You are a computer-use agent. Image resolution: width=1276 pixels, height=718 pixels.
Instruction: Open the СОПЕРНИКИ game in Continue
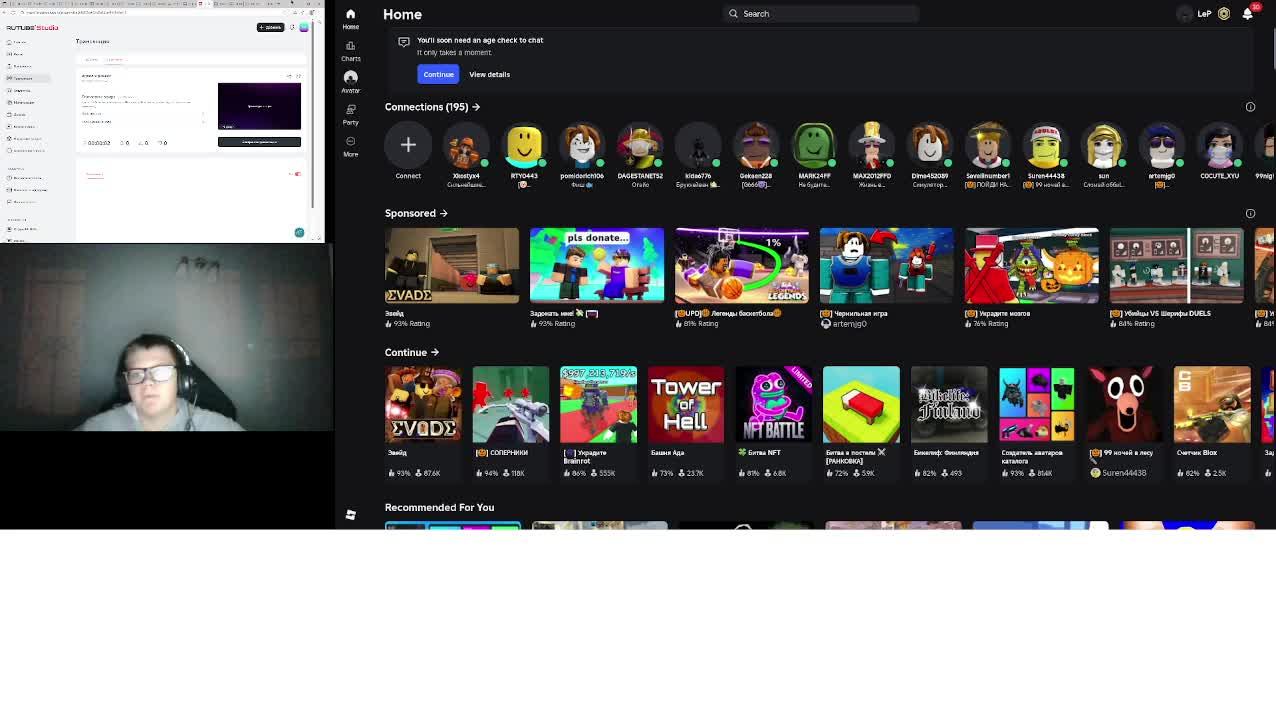(x=511, y=404)
